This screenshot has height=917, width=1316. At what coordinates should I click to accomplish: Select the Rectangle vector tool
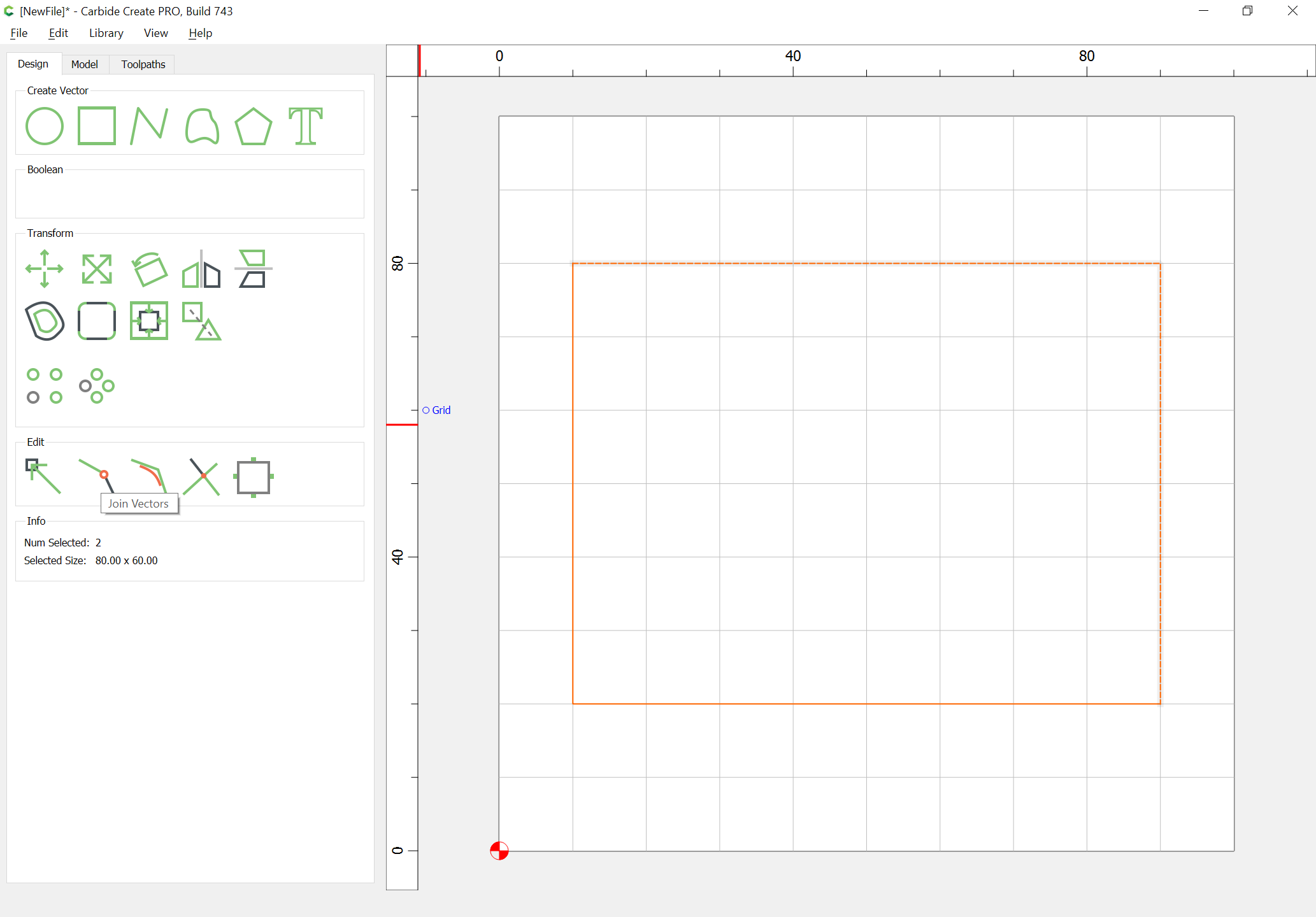(97, 126)
